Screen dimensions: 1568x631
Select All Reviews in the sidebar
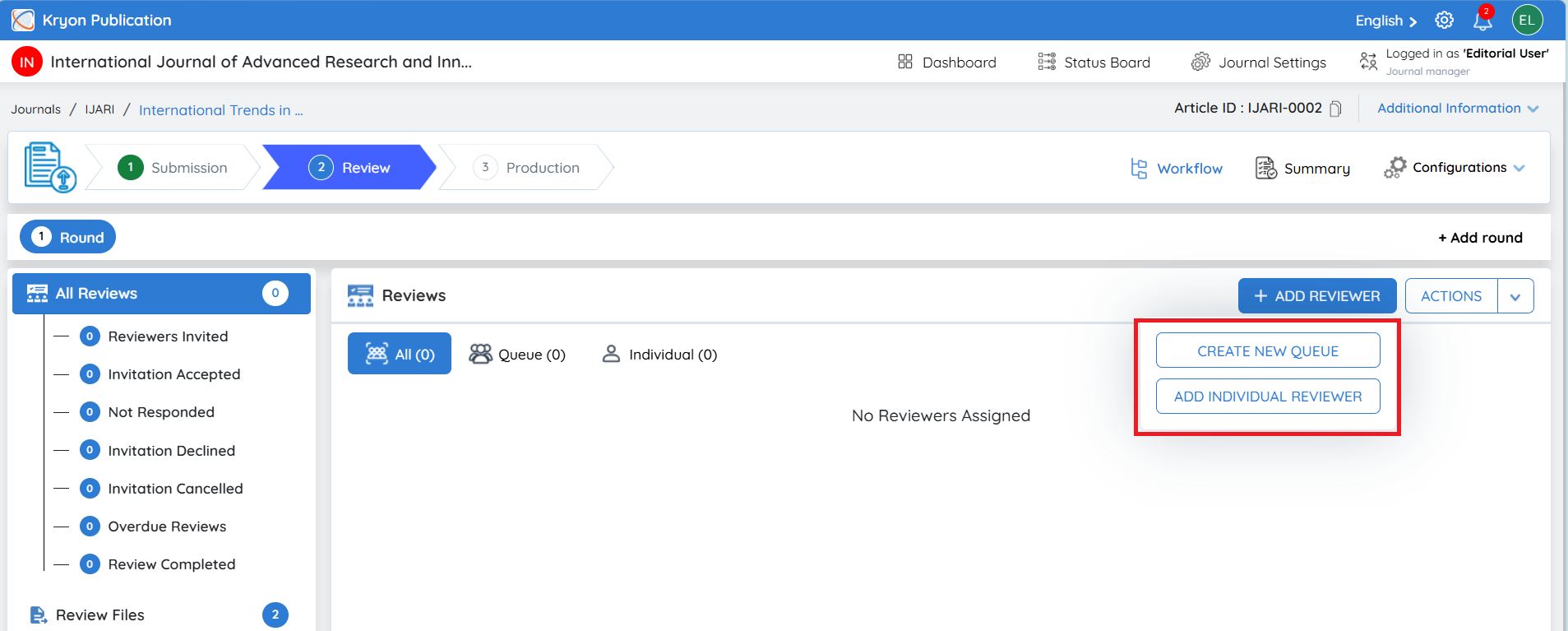[x=161, y=294]
